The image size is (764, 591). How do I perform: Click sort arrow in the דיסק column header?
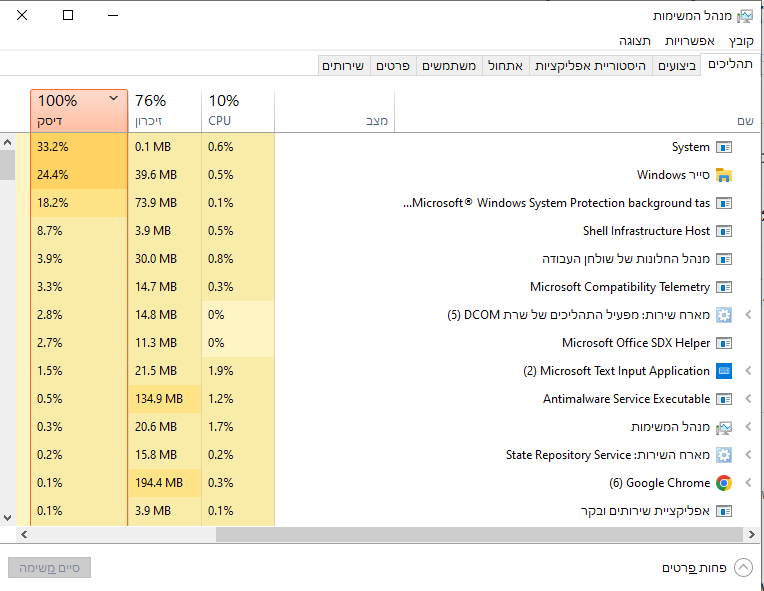114,98
